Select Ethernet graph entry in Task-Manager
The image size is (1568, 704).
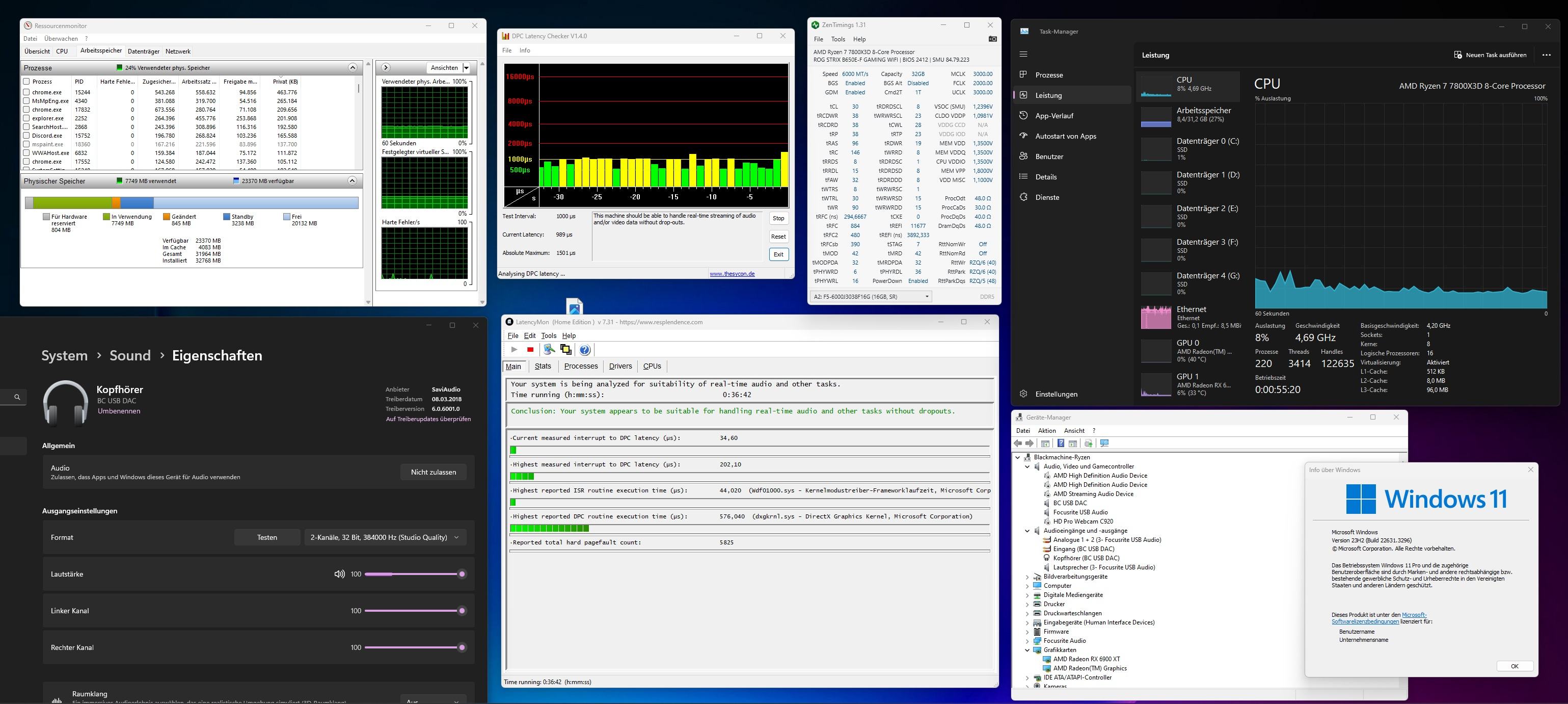1187,317
